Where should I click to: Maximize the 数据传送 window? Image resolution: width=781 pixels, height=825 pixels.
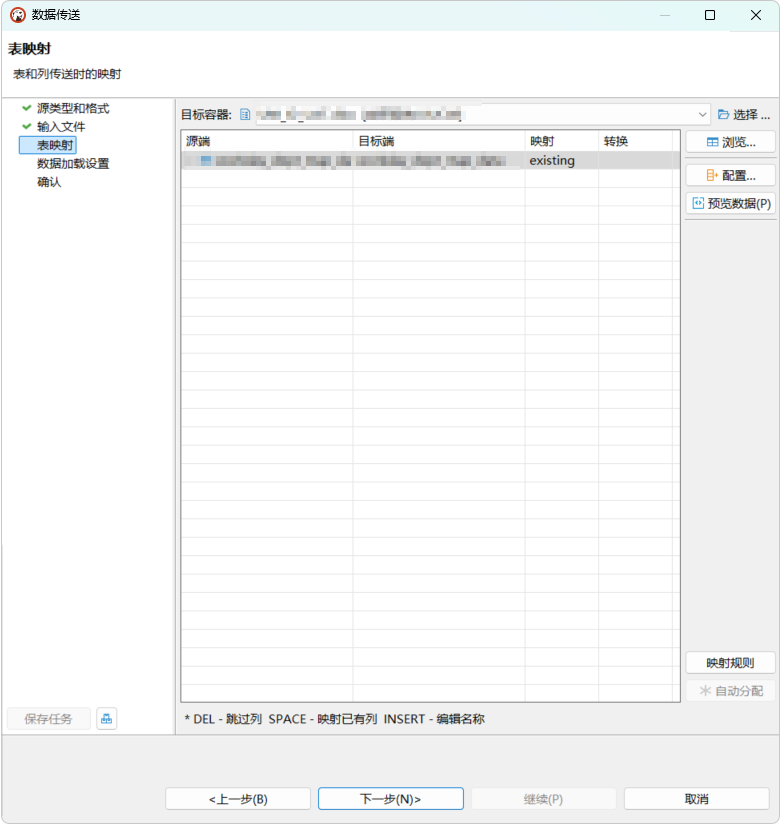(710, 15)
